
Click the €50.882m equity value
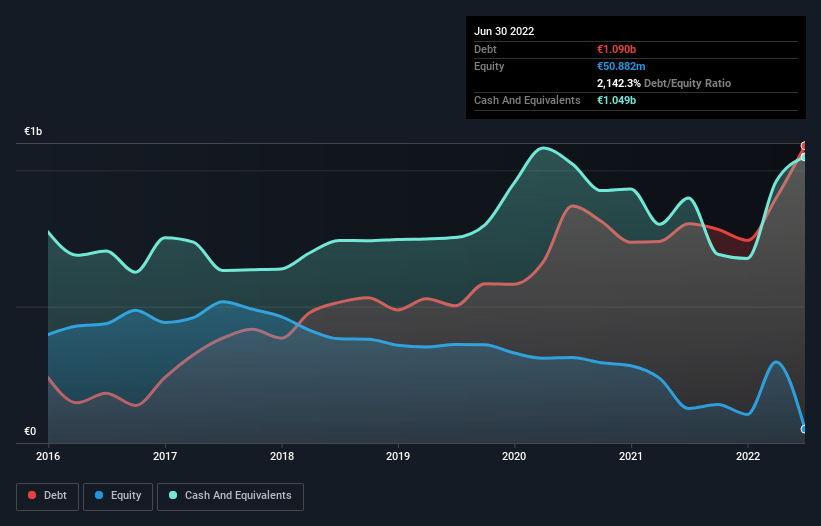621,66
